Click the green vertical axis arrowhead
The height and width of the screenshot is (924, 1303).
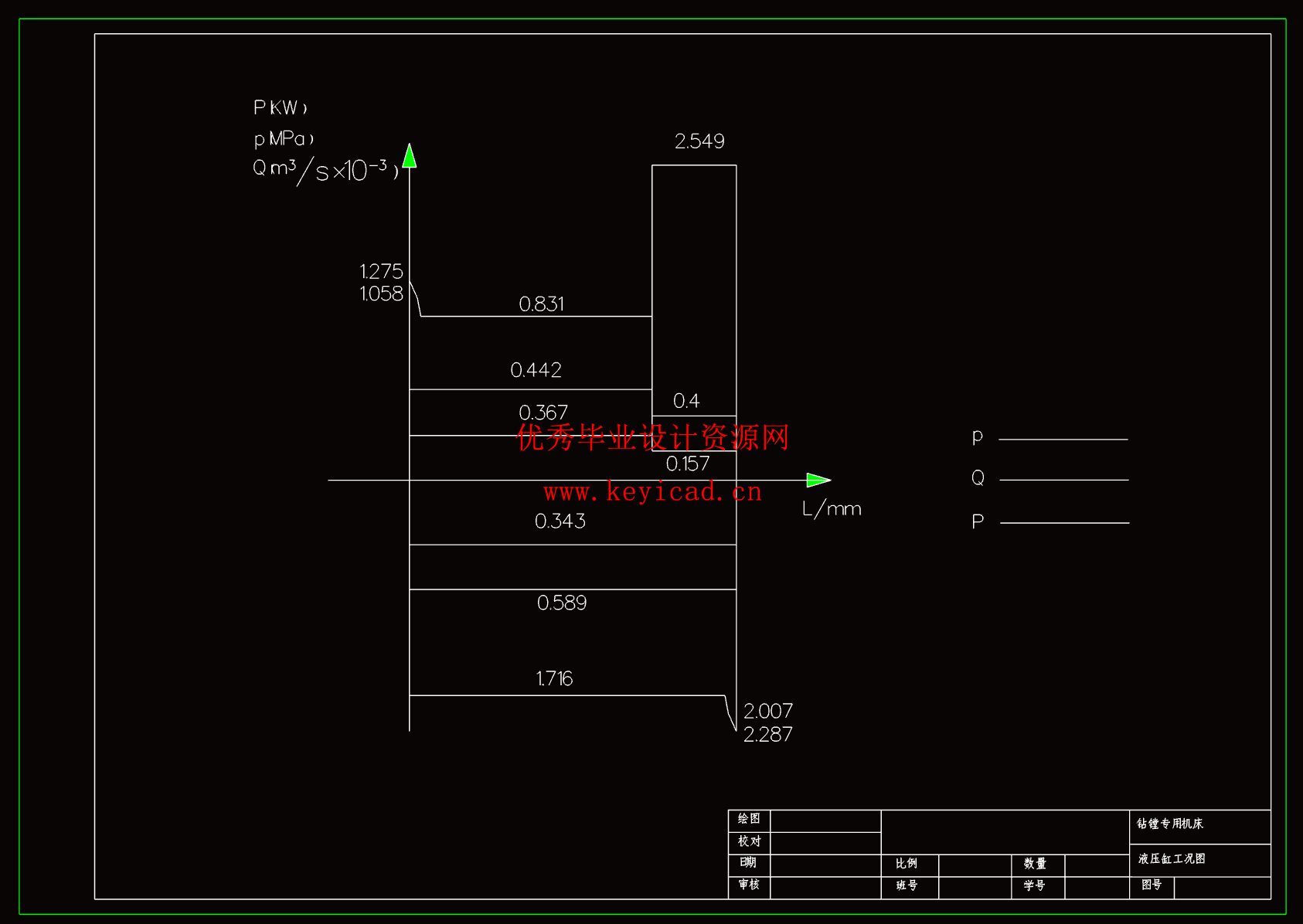pyautogui.click(x=410, y=156)
